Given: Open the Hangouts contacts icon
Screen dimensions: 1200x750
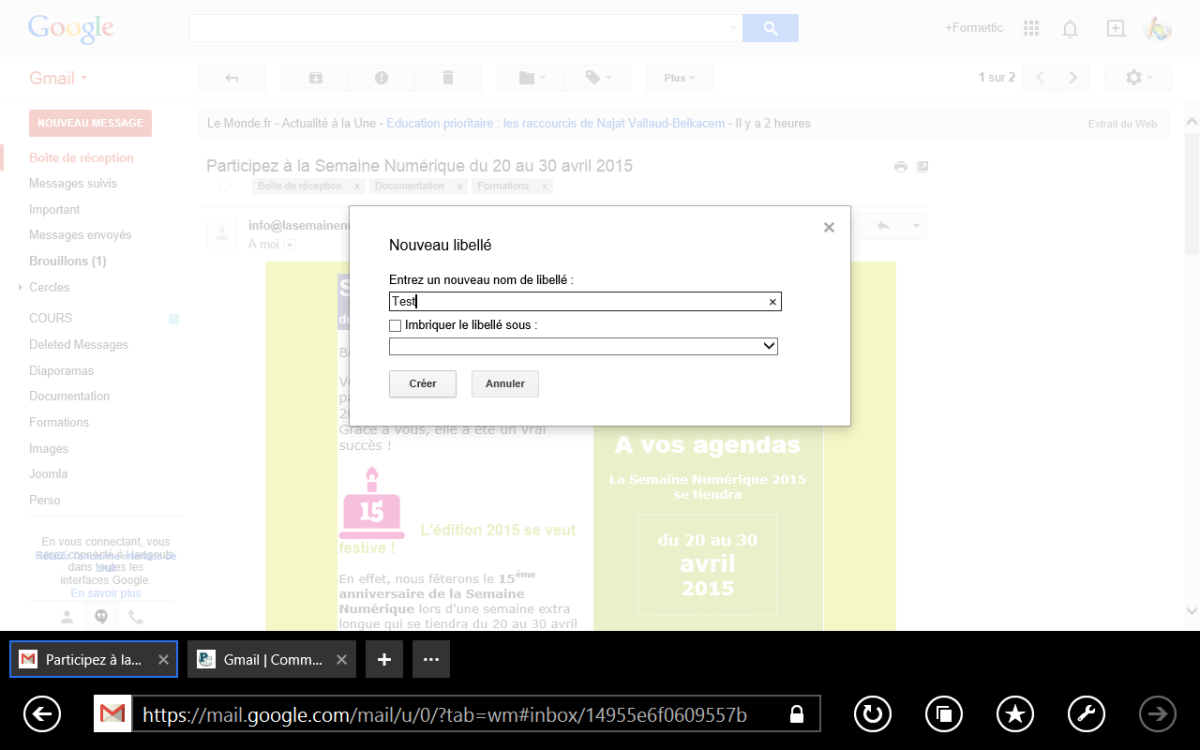Looking at the screenshot, I should (67, 616).
